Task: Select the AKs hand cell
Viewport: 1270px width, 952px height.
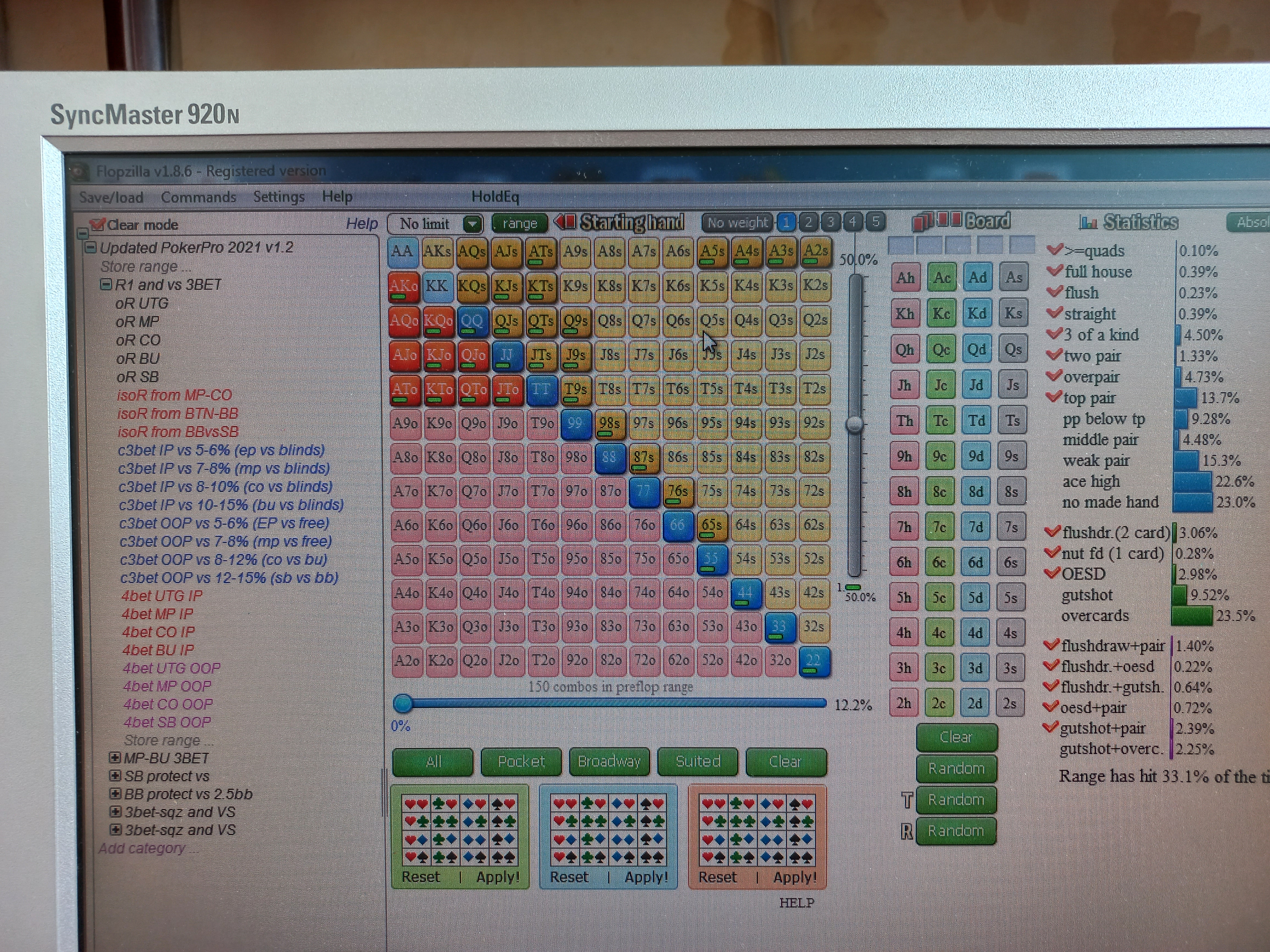Action: pos(437,252)
